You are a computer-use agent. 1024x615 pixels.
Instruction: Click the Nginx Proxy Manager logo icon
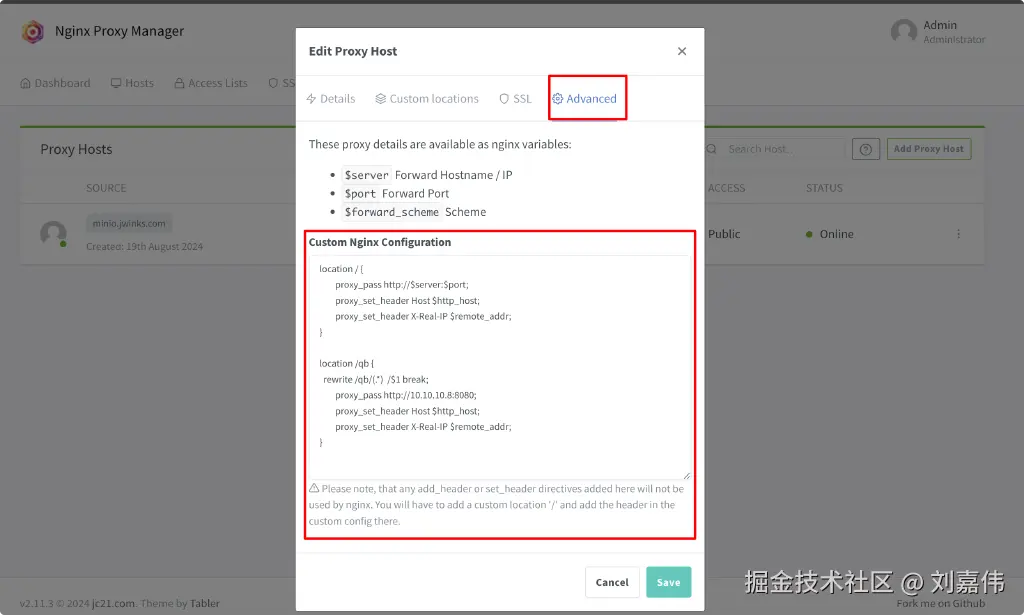click(32, 31)
